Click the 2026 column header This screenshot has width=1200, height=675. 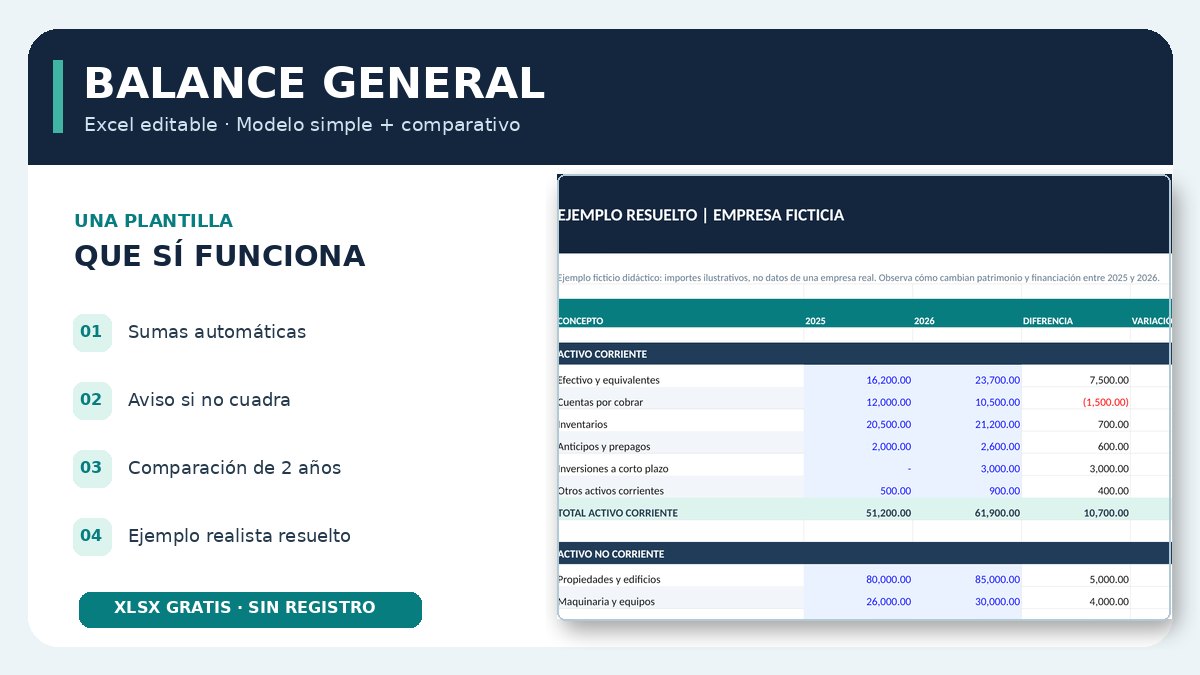click(x=924, y=321)
